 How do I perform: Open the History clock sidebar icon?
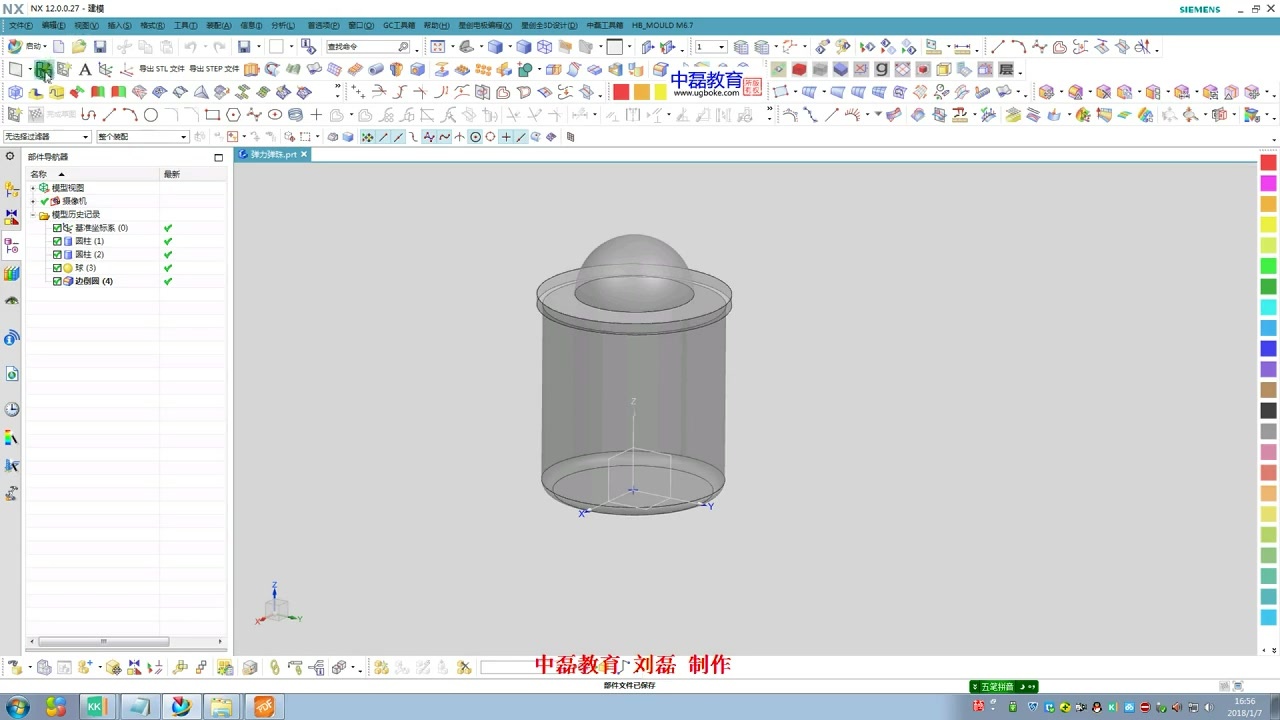pos(11,409)
